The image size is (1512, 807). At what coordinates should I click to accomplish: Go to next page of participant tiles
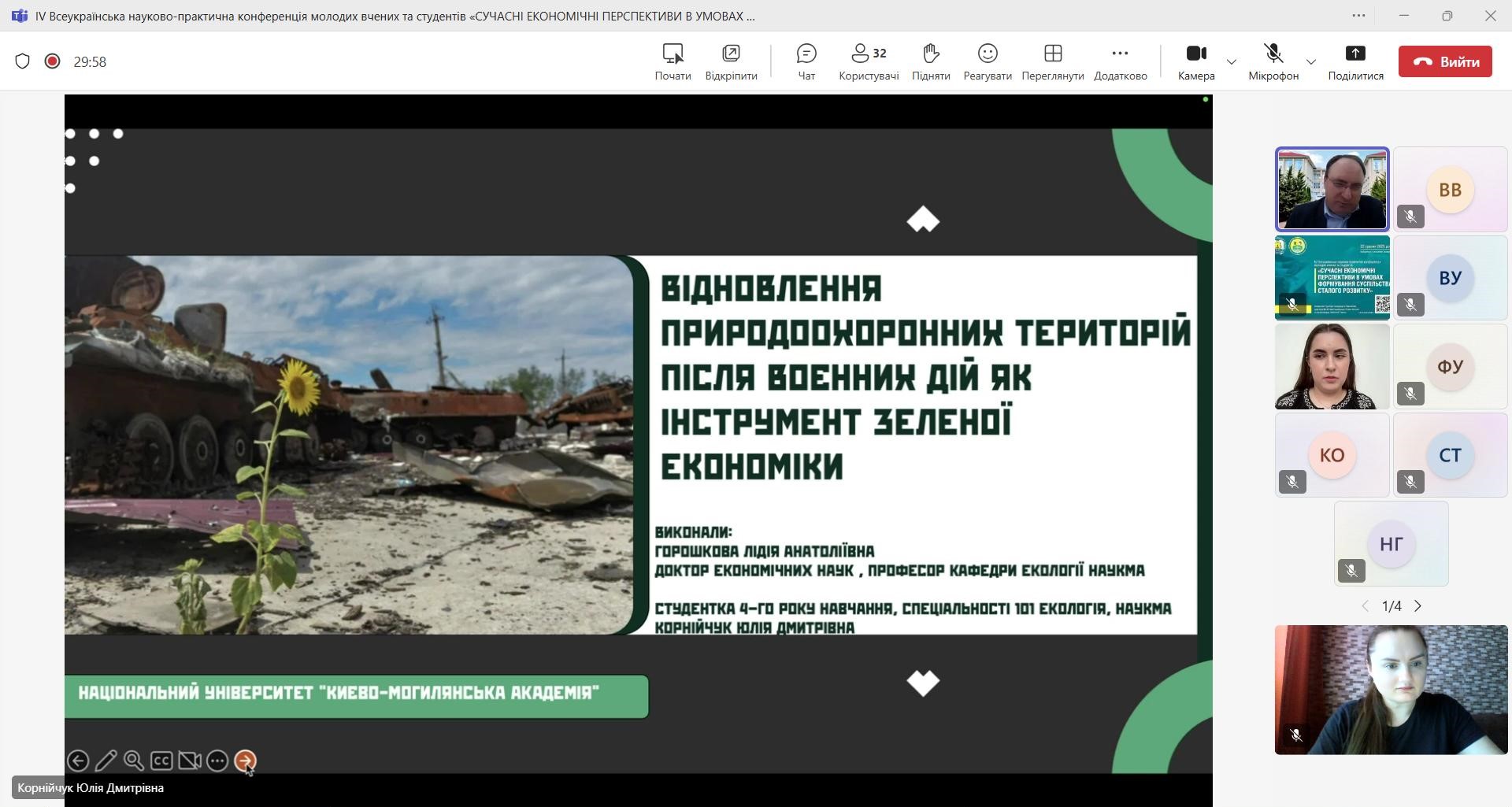(1418, 606)
